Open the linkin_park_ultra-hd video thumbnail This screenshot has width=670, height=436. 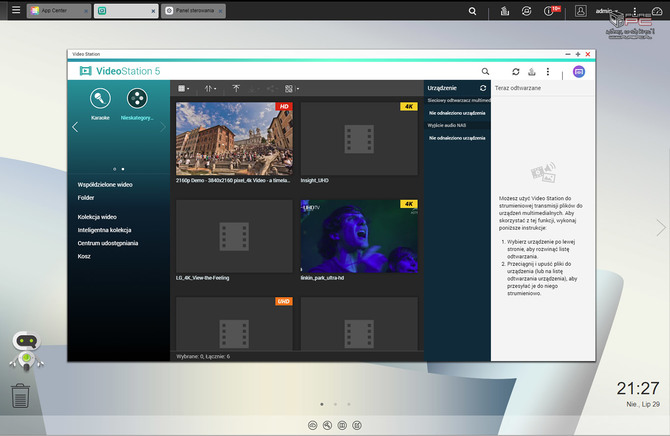(359, 236)
